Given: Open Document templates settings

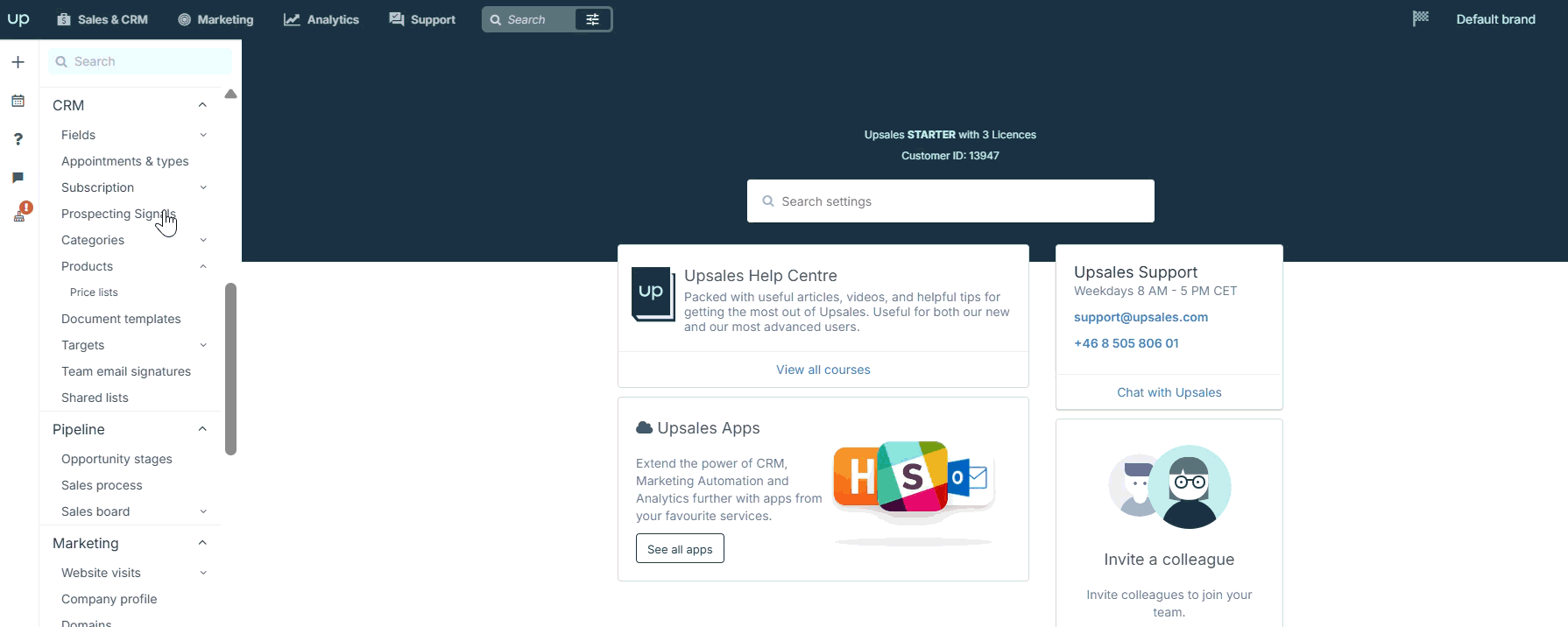Looking at the screenshot, I should (x=121, y=319).
